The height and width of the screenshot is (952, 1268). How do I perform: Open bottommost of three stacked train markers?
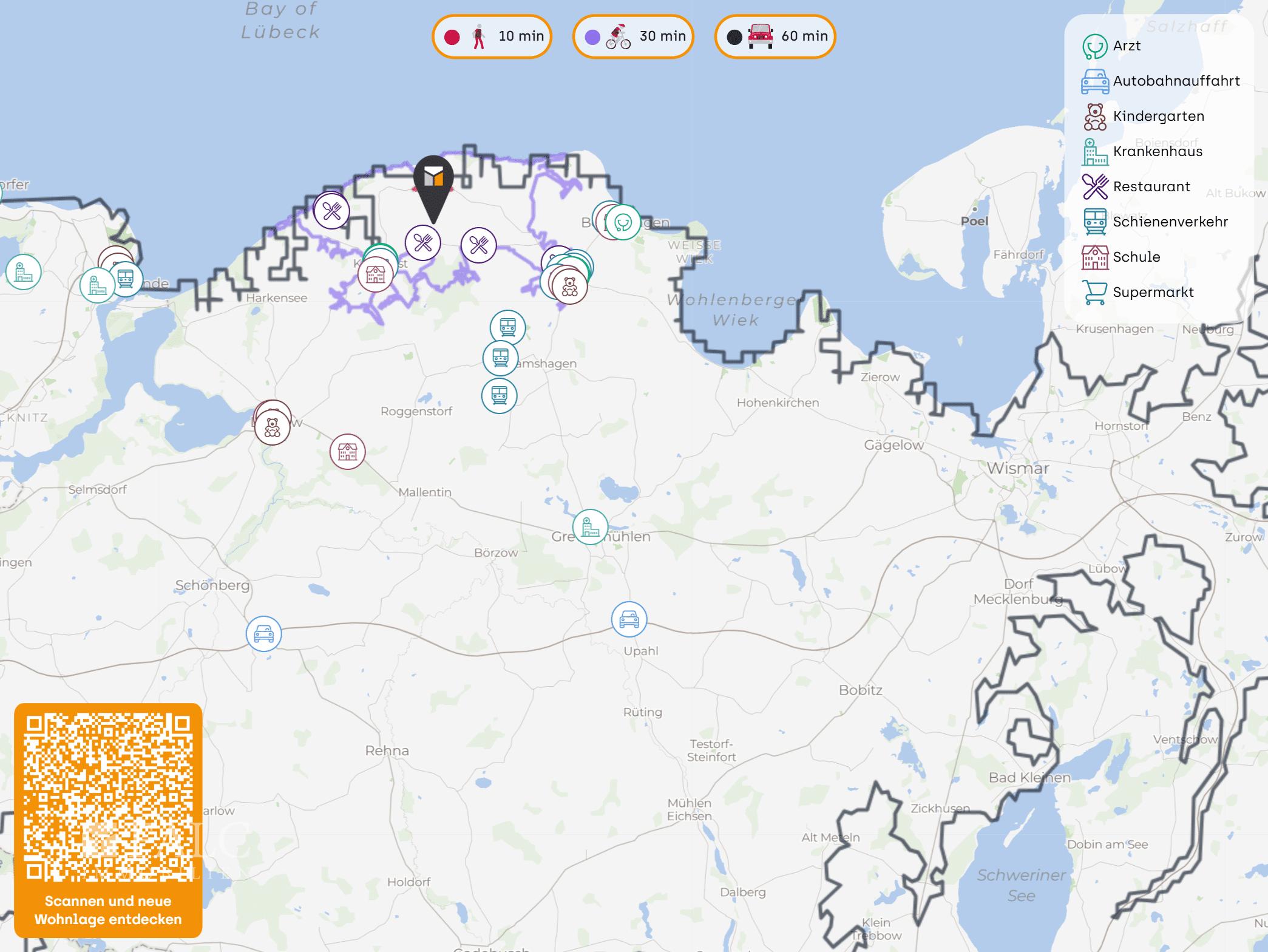pyautogui.click(x=500, y=396)
